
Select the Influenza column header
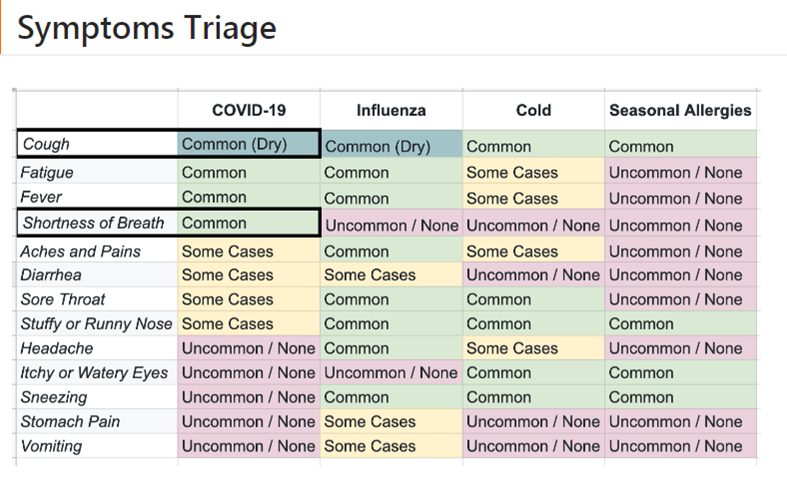391,110
